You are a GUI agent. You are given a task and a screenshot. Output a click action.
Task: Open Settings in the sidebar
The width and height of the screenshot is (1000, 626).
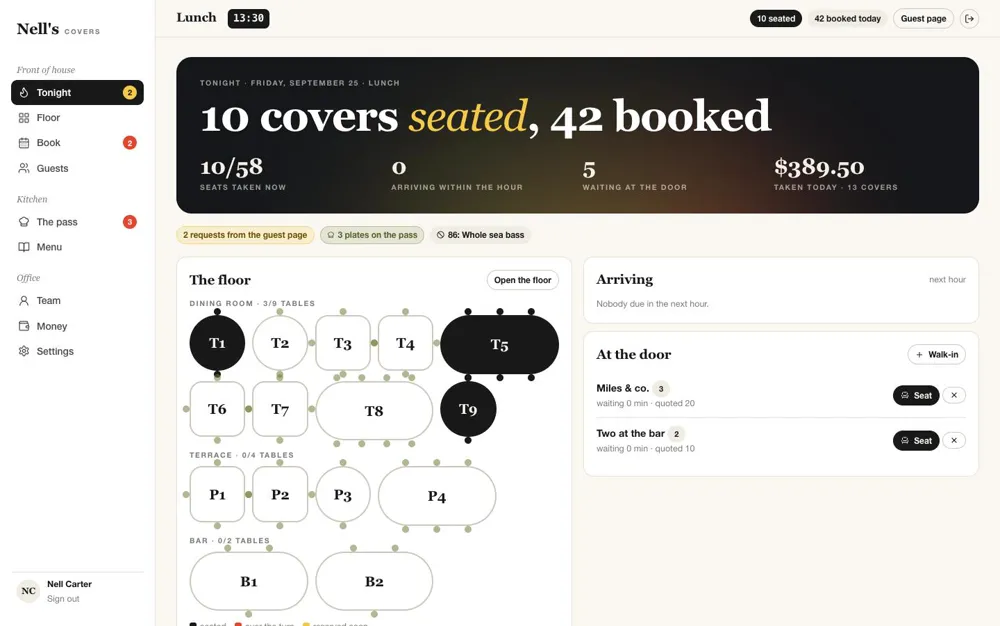point(77,351)
